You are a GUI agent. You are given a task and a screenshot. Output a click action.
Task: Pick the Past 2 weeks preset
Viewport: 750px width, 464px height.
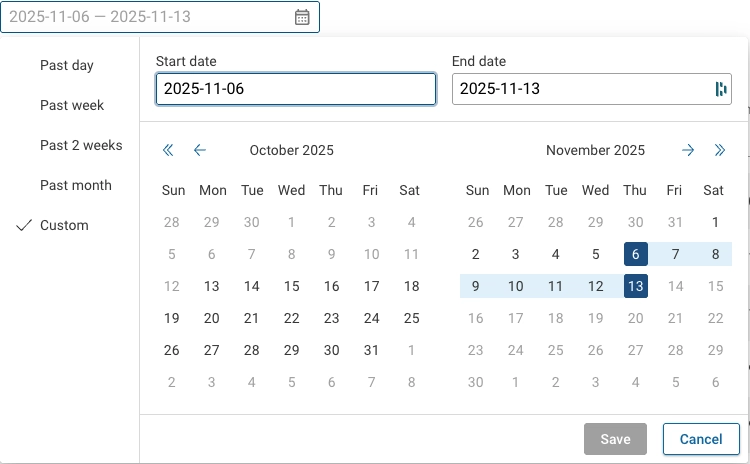[81, 145]
